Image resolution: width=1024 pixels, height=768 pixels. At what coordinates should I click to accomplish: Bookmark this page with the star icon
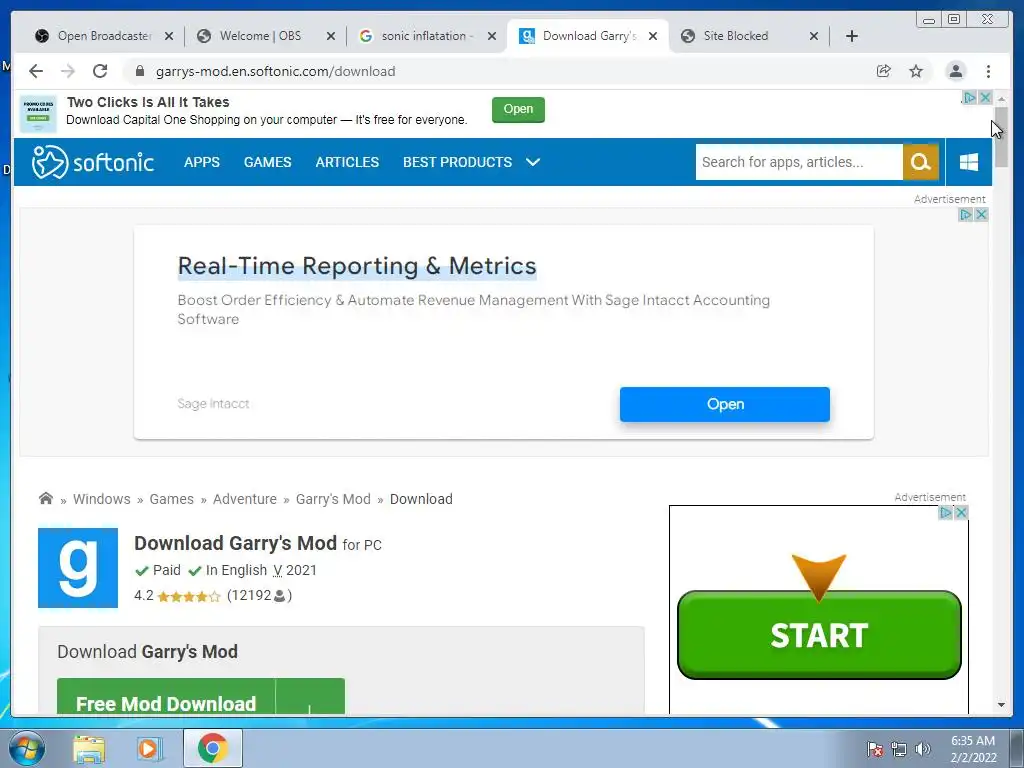pyautogui.click(x=916, y=71)
